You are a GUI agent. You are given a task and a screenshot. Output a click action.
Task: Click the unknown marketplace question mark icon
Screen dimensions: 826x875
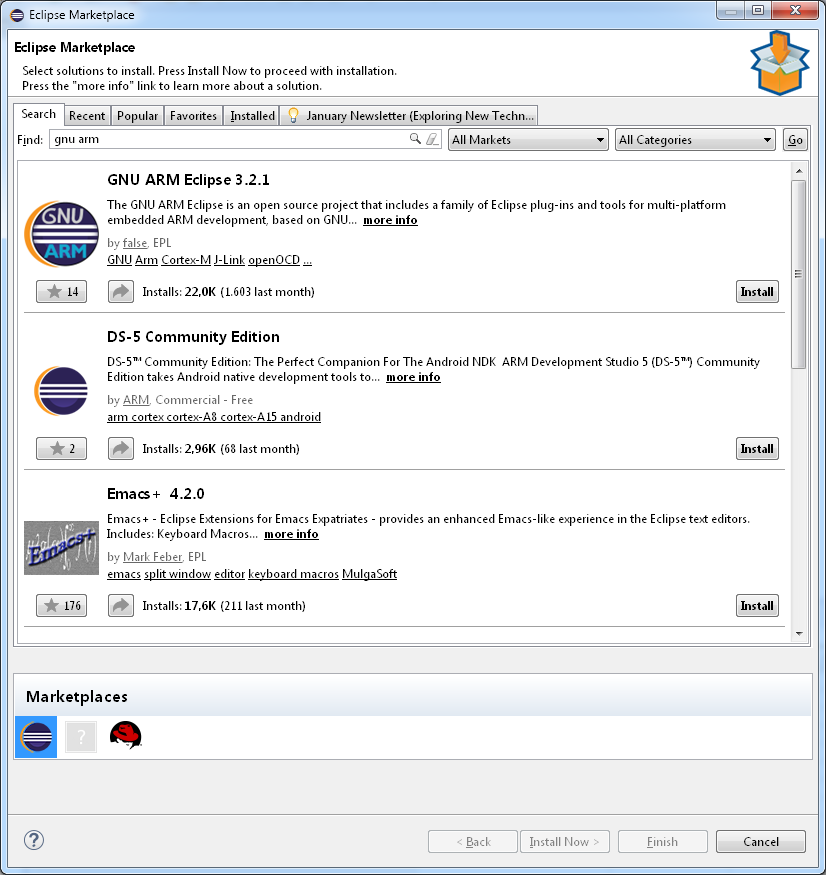[80, 737]
